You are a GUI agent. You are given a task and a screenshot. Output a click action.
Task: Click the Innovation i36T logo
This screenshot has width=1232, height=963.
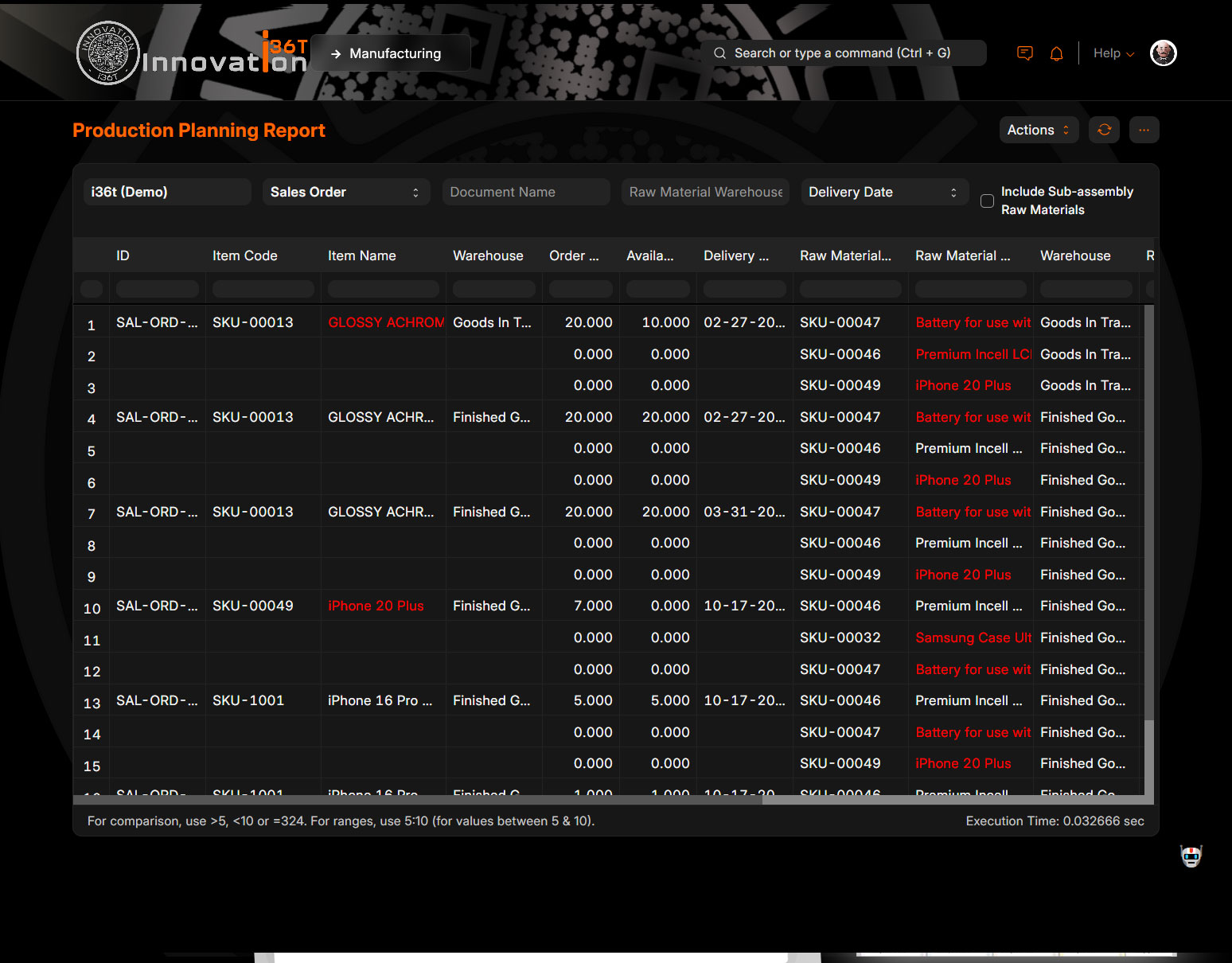pyautogui.click(x=191, y=53)
